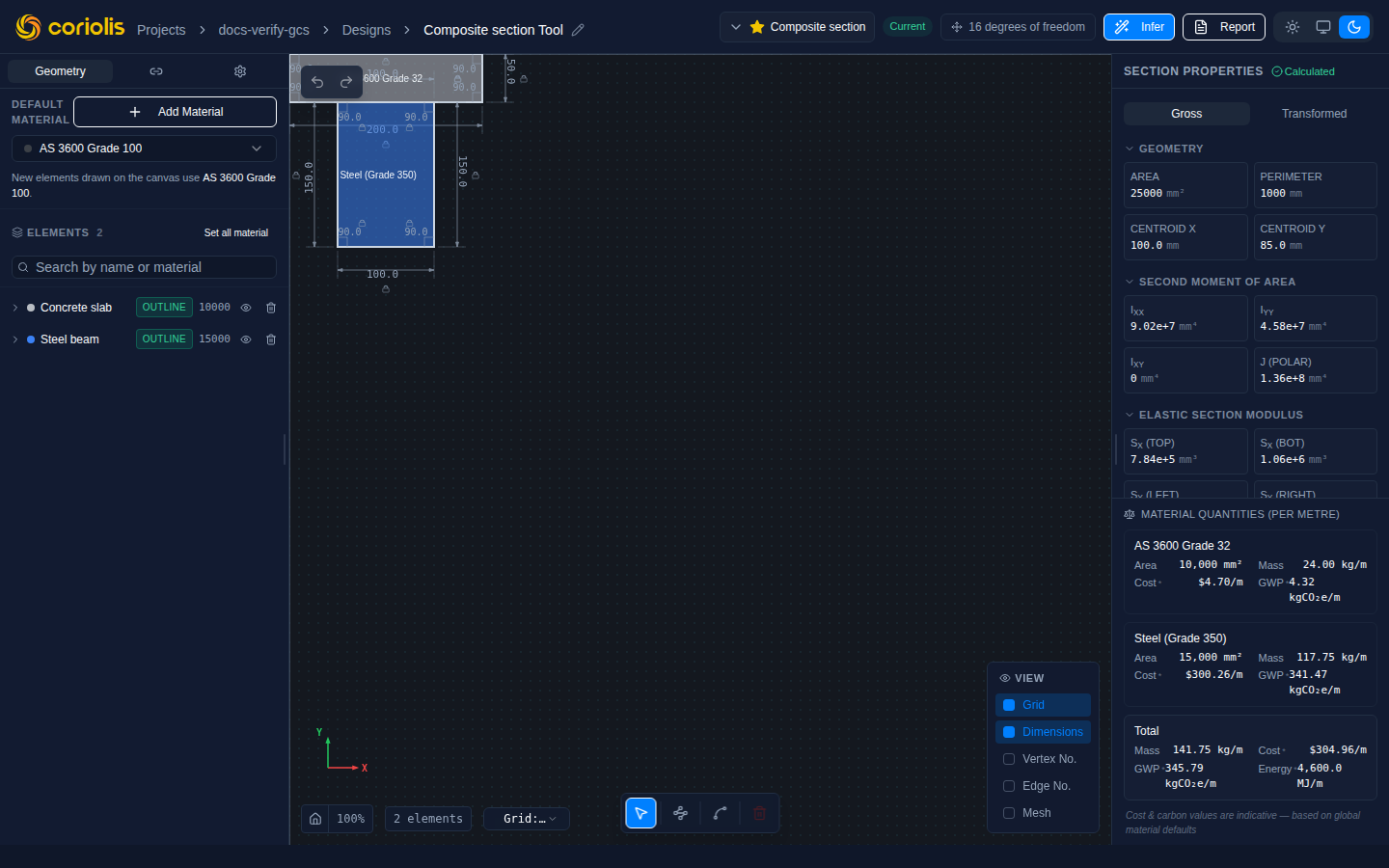Click the 2 elements counter
This screenshot has height=868, width=1389.
coord(428,819)
